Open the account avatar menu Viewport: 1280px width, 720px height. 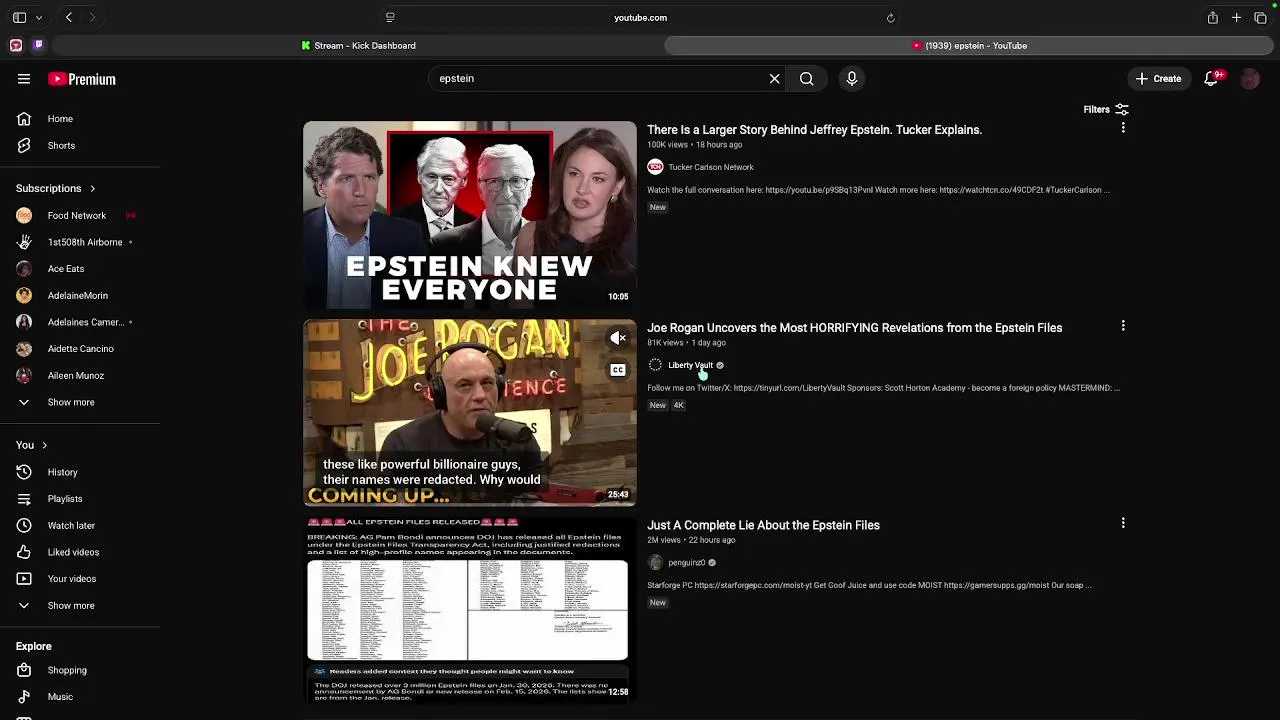pos(1250,79)
